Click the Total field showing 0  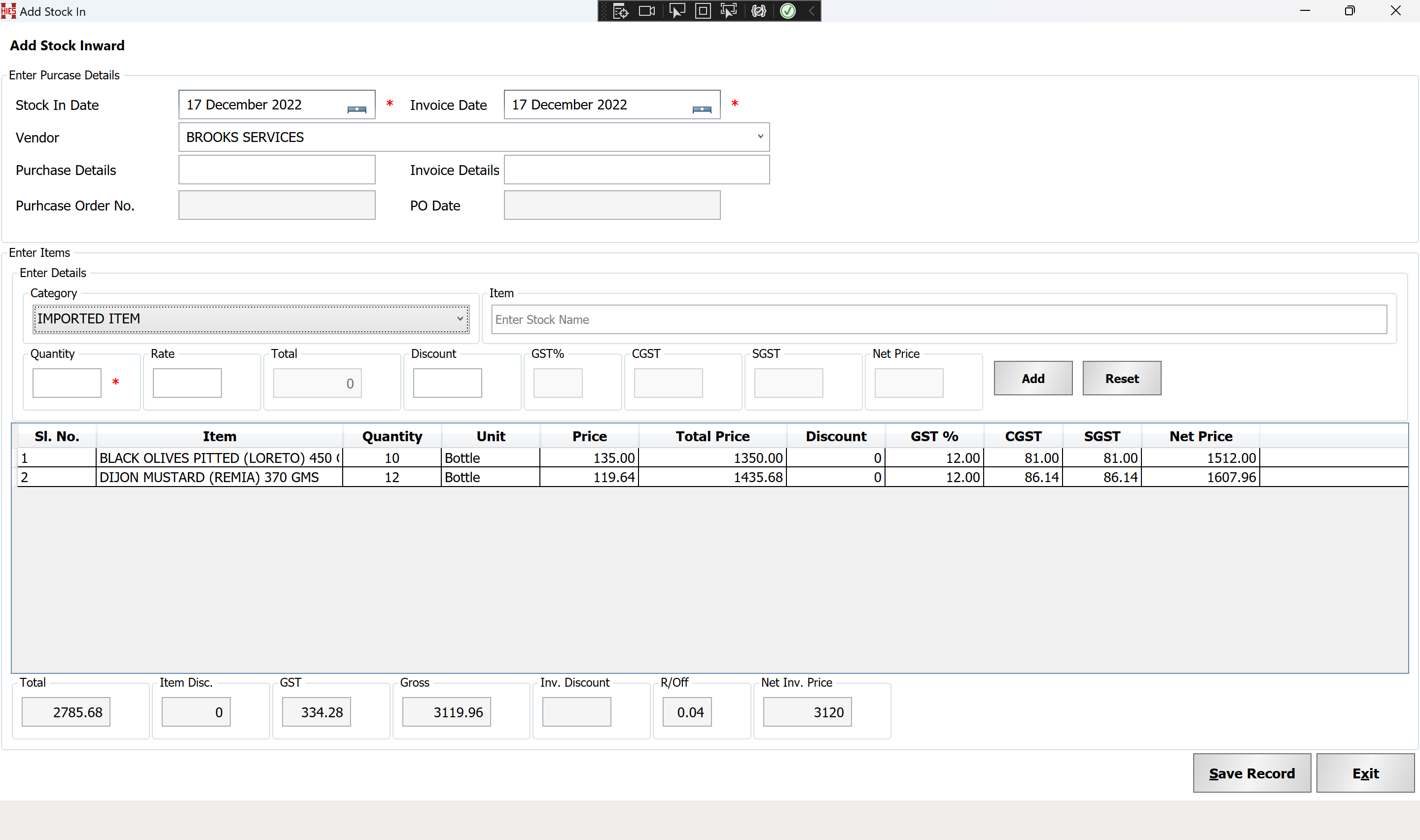317,383
